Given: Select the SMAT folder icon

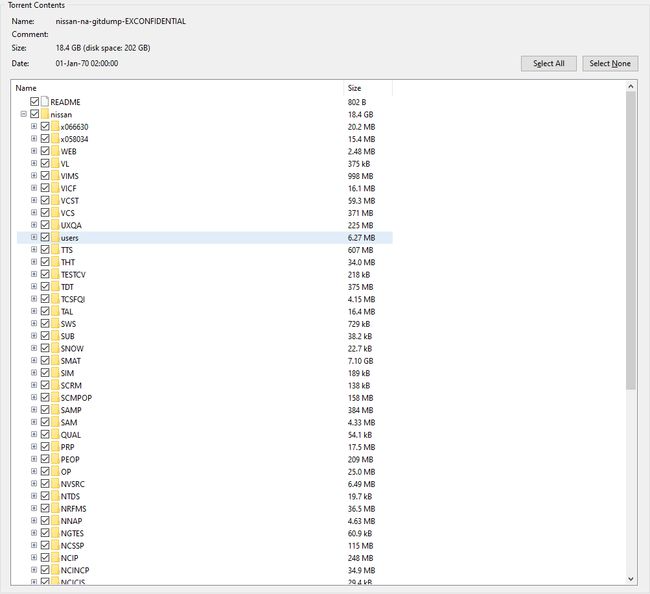Looking at the screenshot, I should click(x=56, y=361).
